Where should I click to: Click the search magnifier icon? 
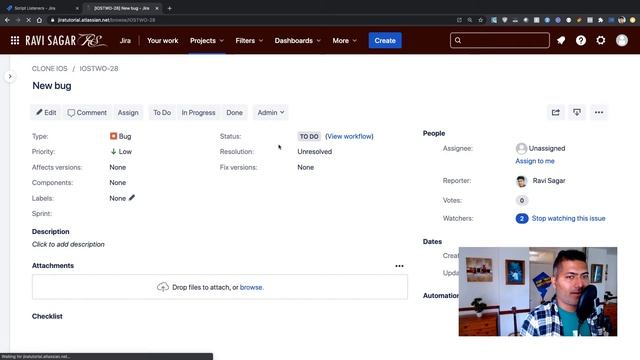click(458, 40)
